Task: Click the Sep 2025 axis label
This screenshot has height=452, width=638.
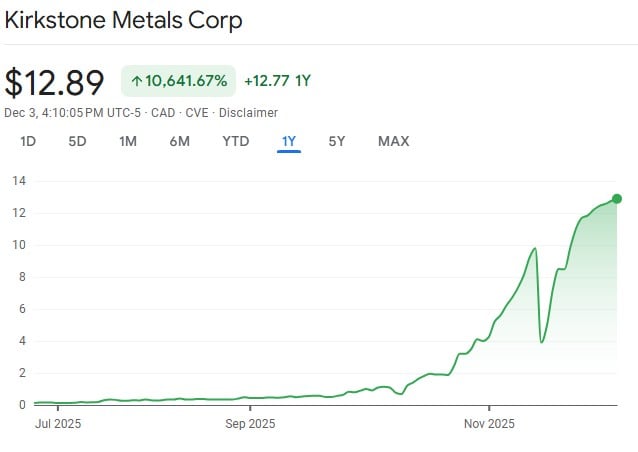Action: click(250, 424)
